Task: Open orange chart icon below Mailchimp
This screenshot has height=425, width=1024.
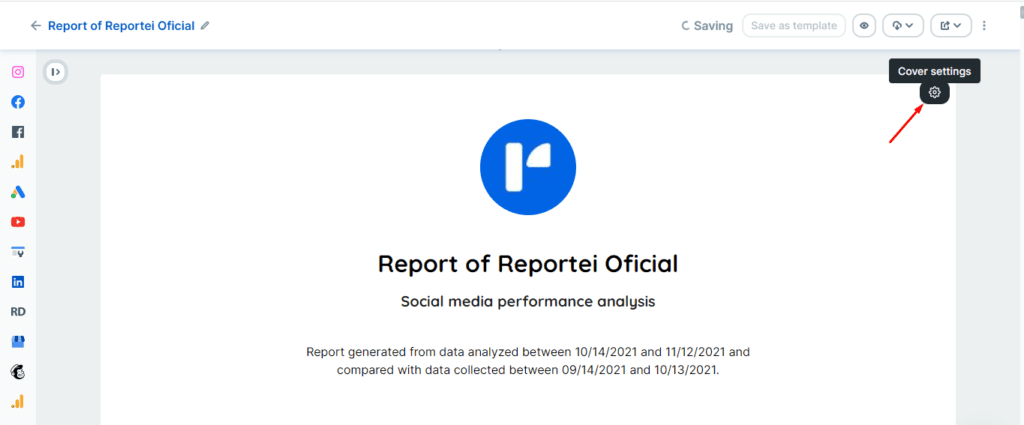Action: [x=18, y=401]
